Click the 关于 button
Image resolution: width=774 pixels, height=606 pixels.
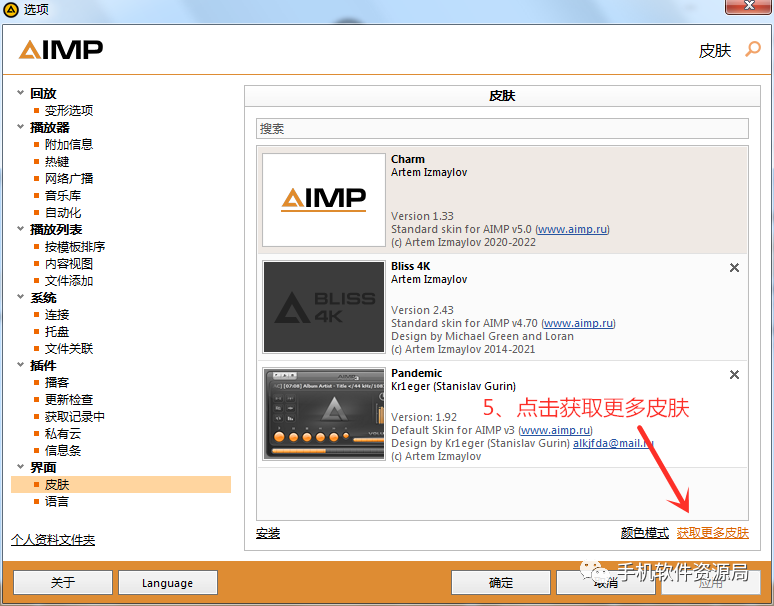point(63,583)
